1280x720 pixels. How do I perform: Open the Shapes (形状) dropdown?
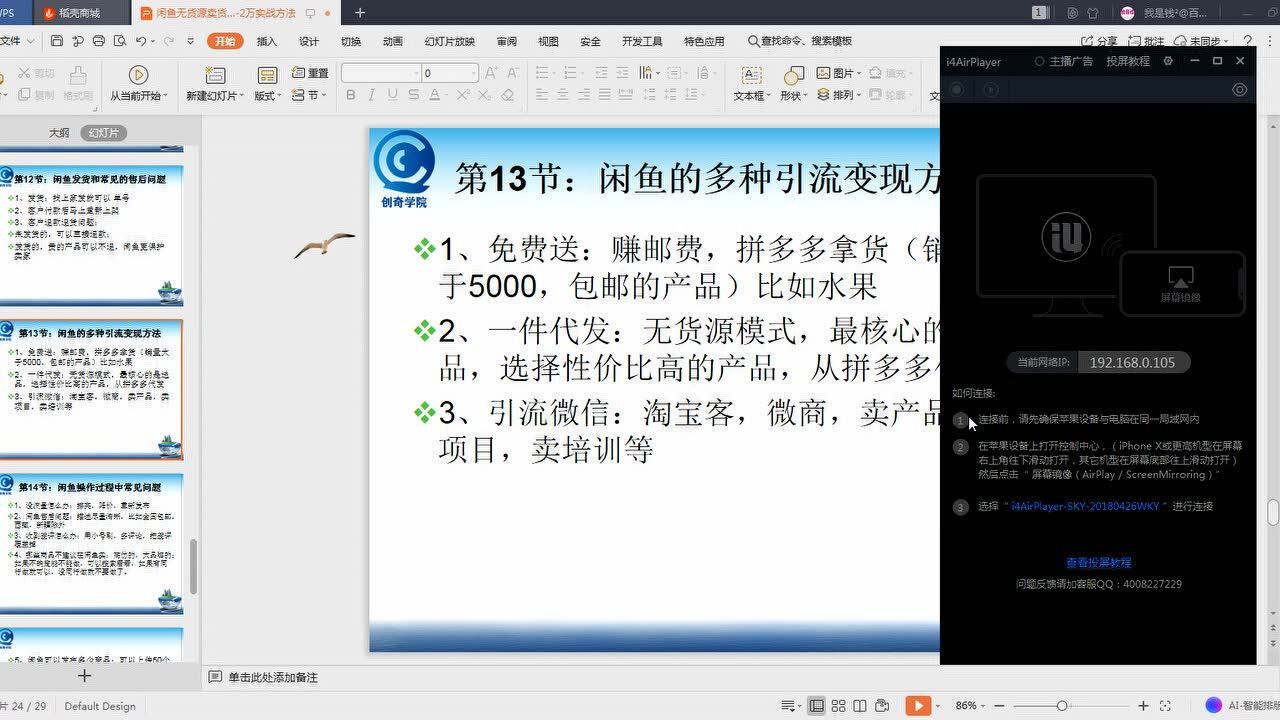click(x=793, y=96)
